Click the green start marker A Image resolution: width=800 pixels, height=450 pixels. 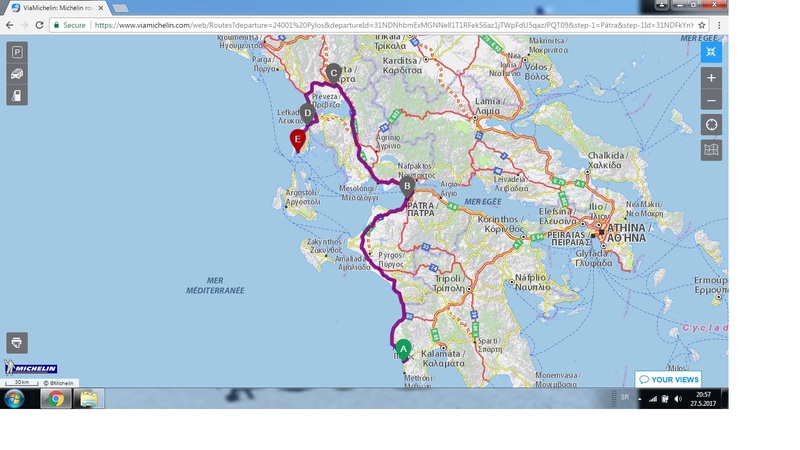tap(403, 350)
